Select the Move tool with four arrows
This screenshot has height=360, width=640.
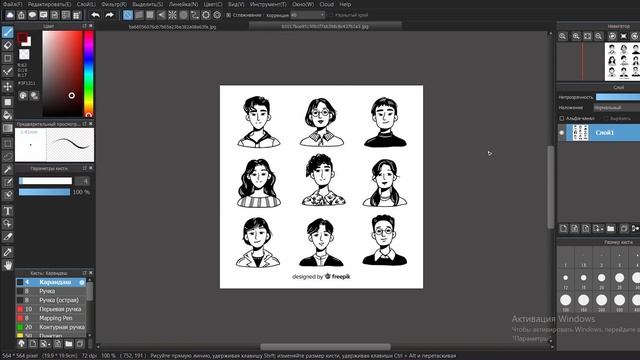pos(8,87)
